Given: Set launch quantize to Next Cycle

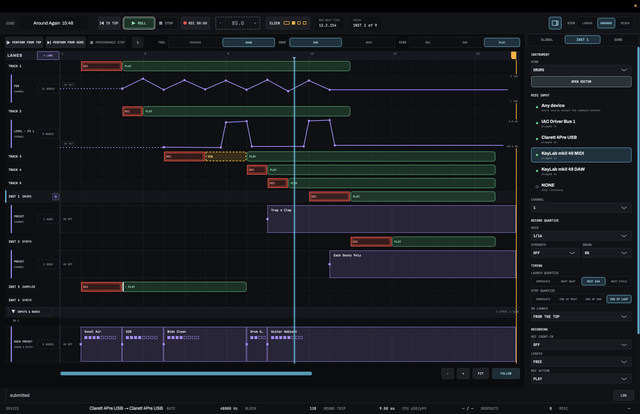Looking at the screenshot, I should (x=619, y=281).
